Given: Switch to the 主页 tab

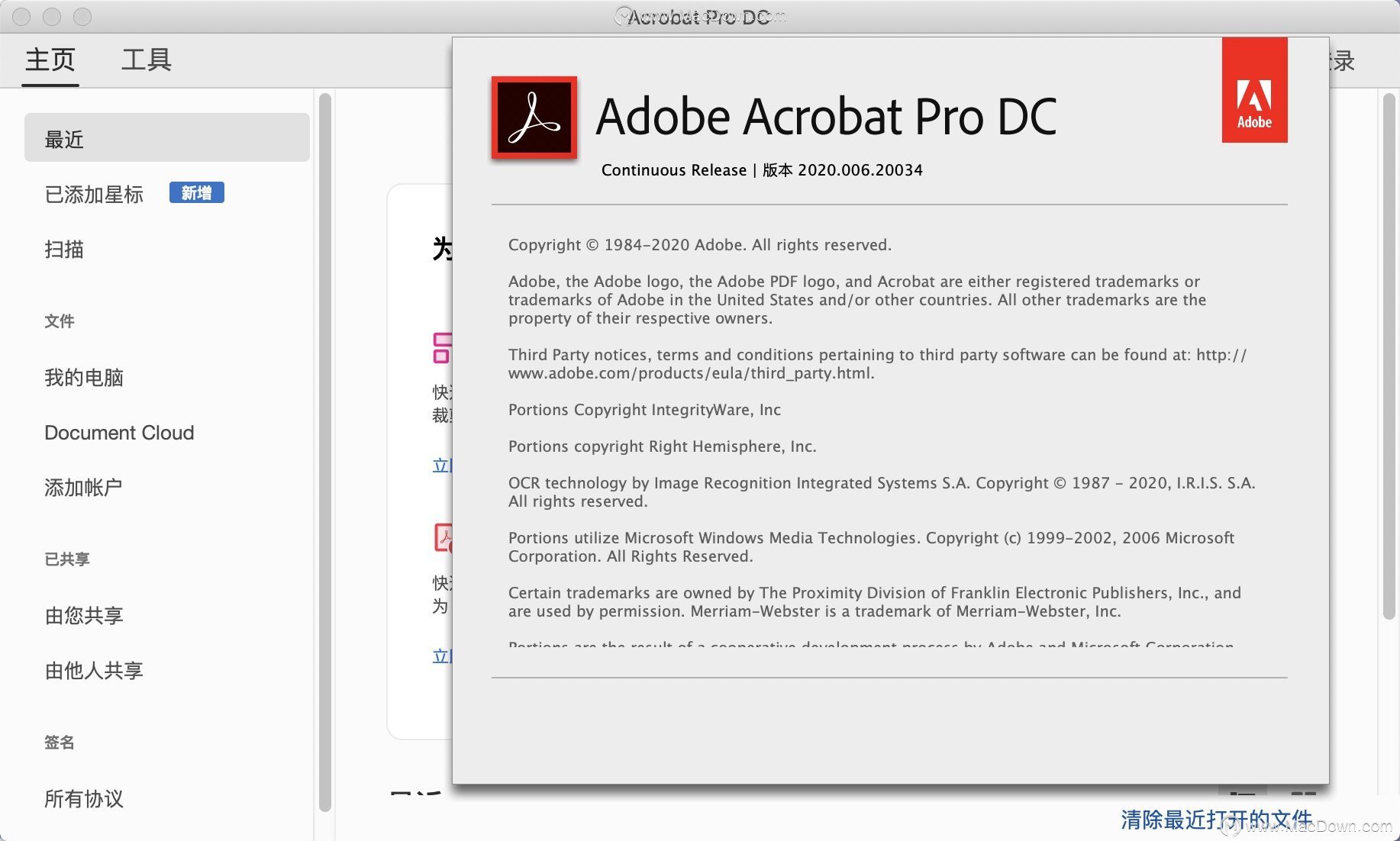Looking at the screenshot, I should [x=50, y=60].
